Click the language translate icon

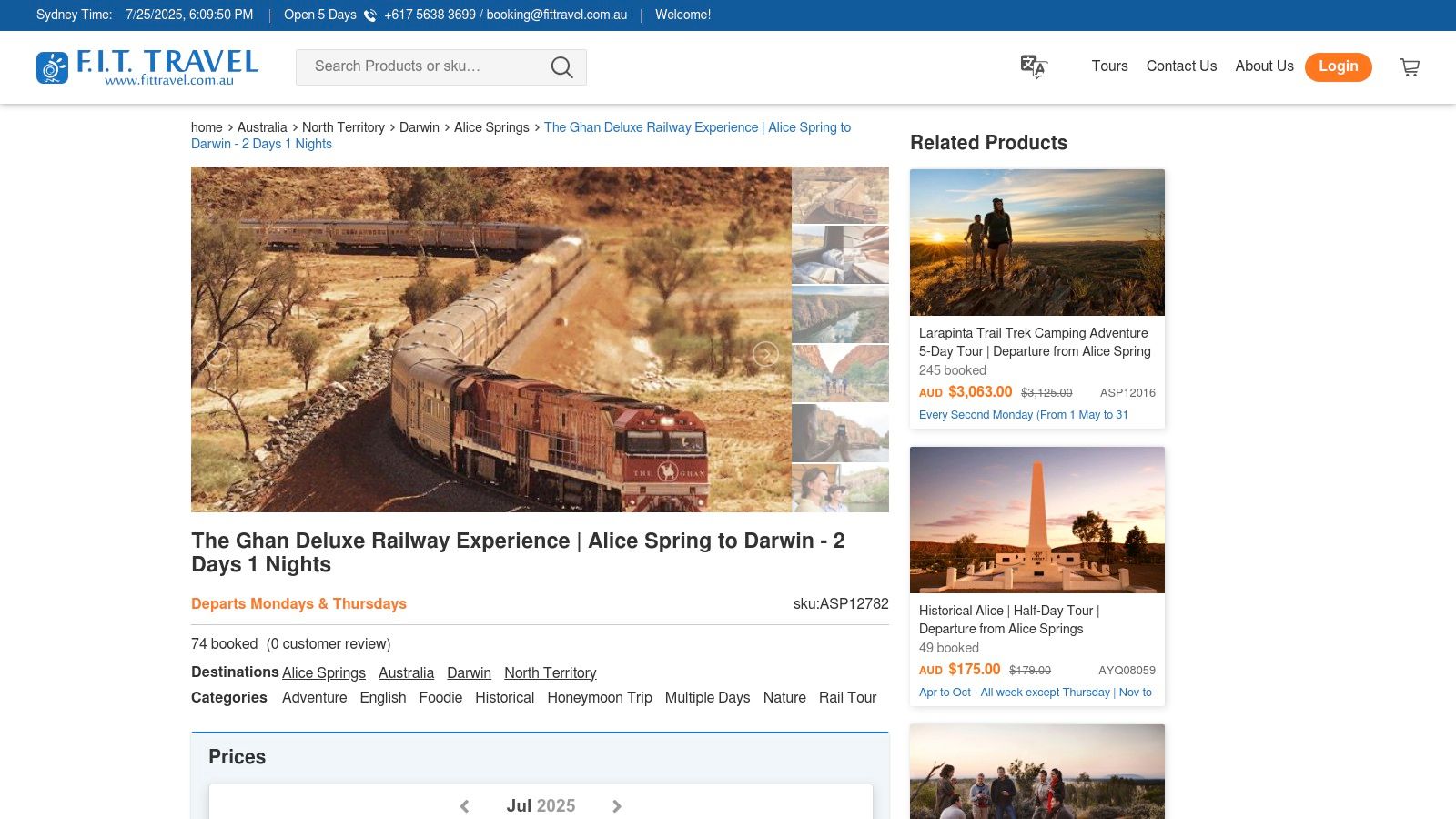[x=1033, y=66]
